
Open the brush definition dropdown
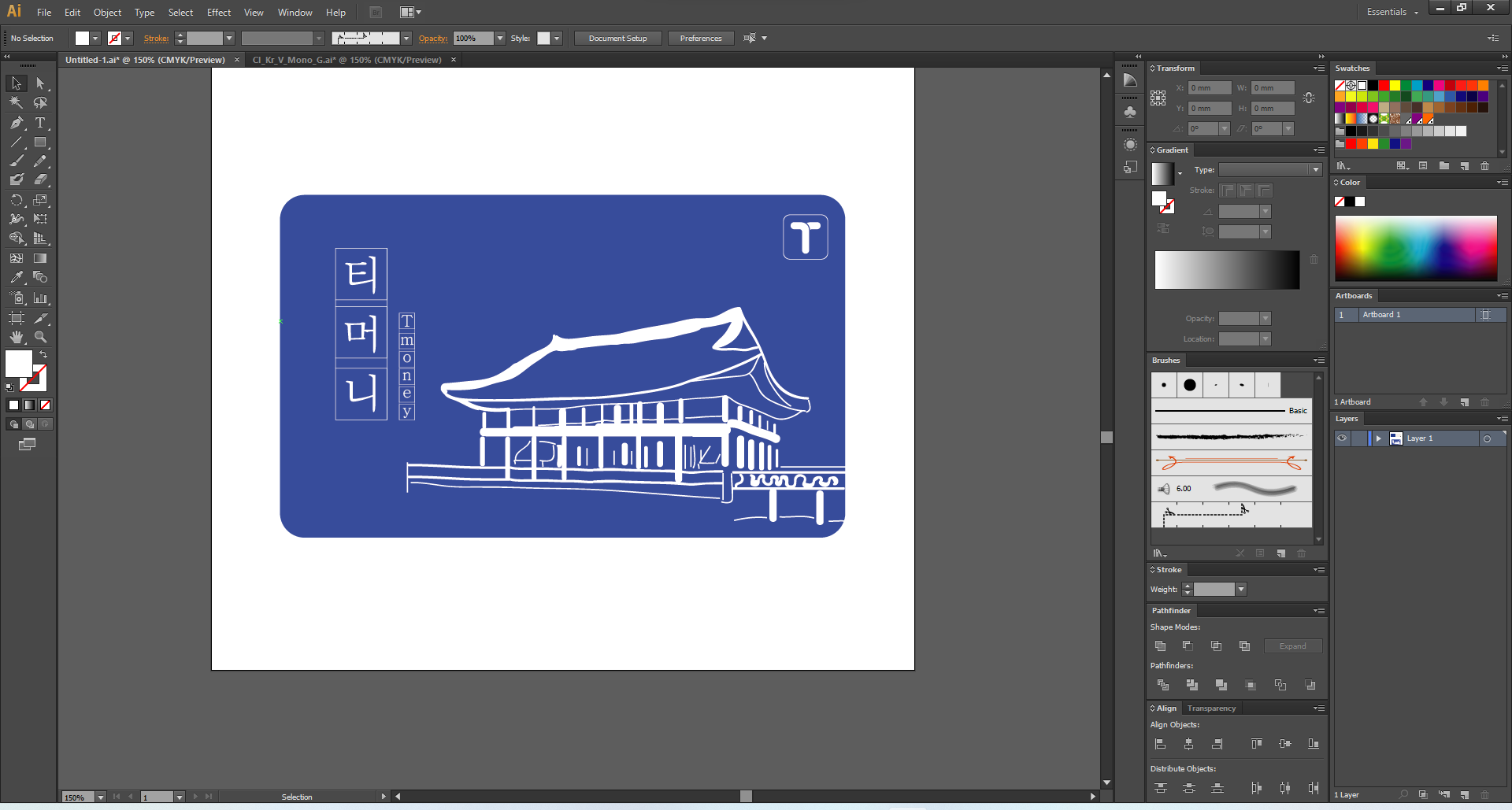[x=406, y=39]
